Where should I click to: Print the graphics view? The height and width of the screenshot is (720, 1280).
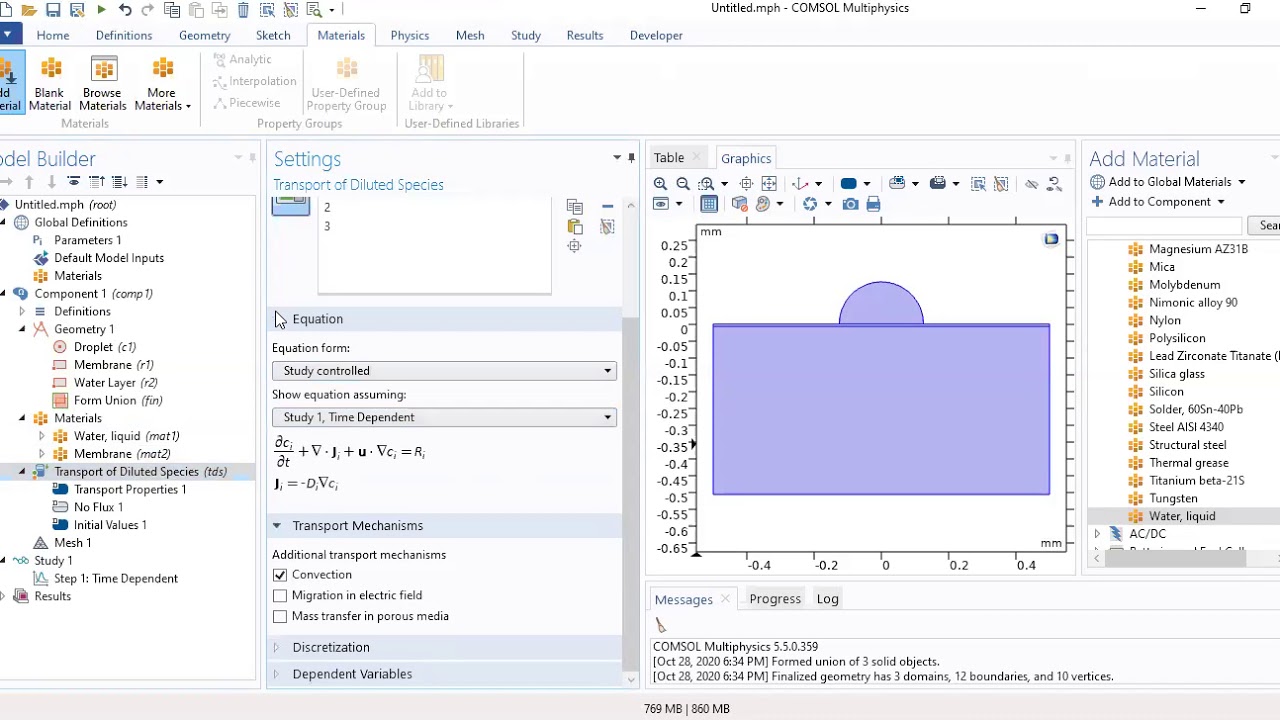coord(873,204)
